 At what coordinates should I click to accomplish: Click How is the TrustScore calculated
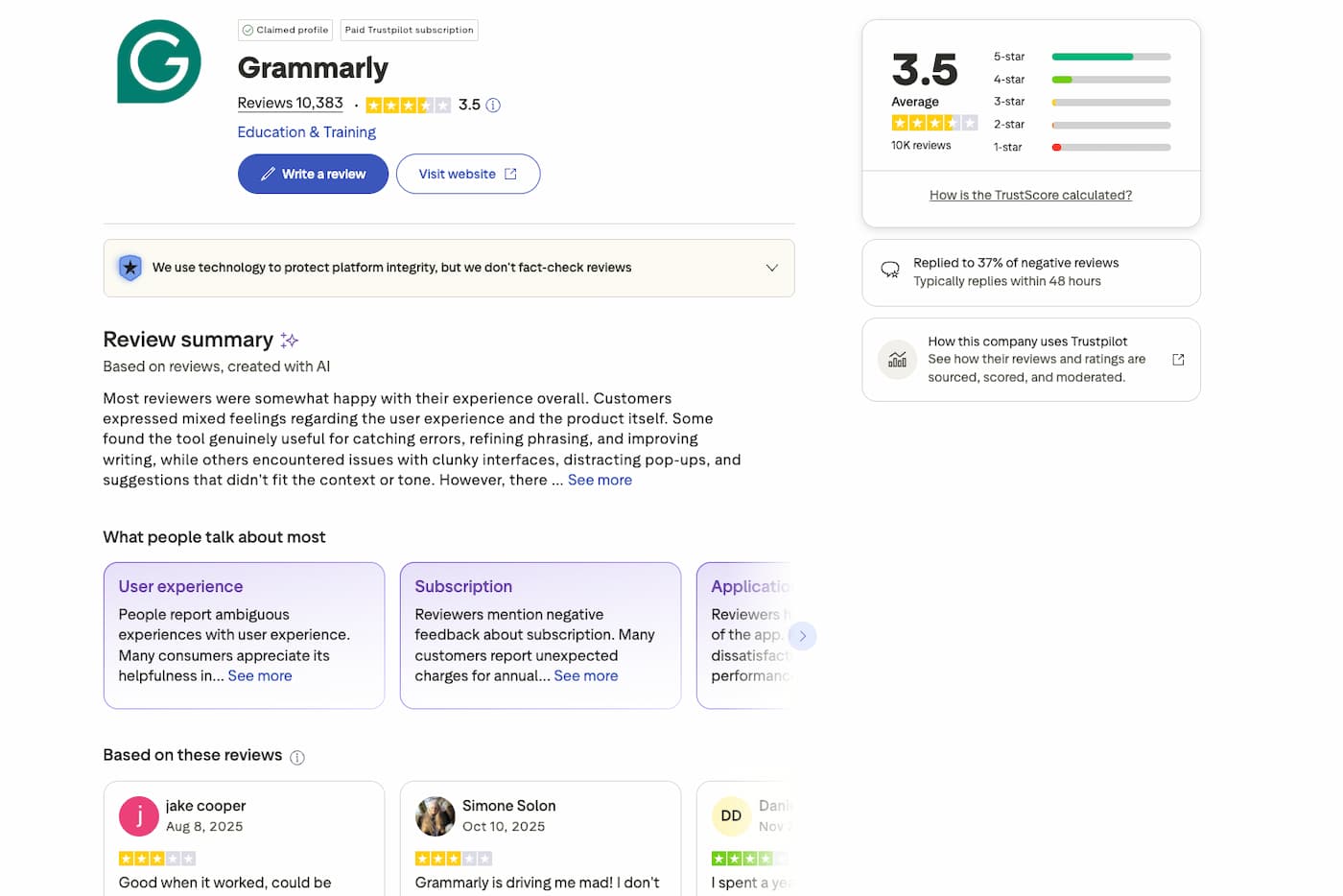pos(1030,194)
